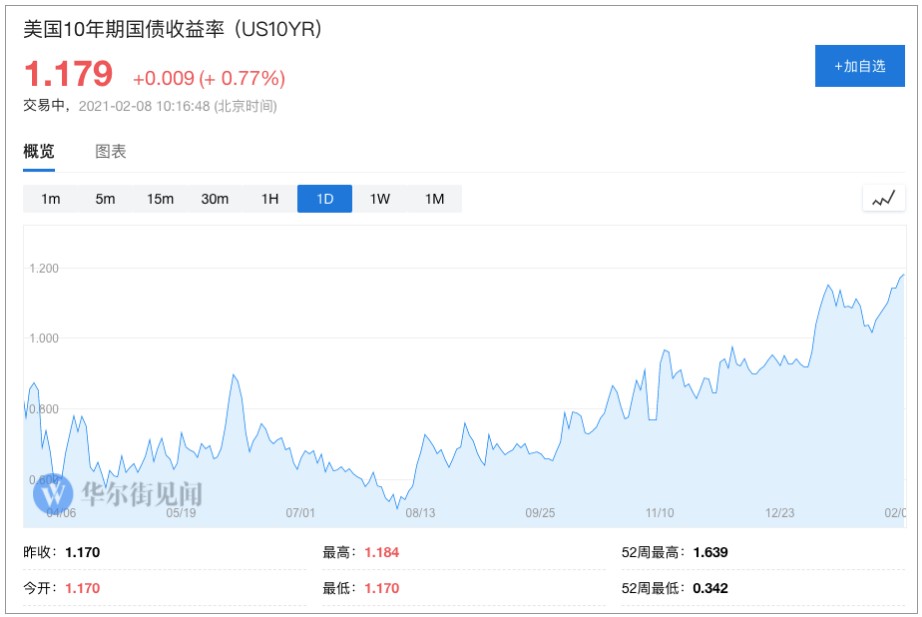Select the 1m interval
Screen dimensions: 922x617
pos(51,199)
